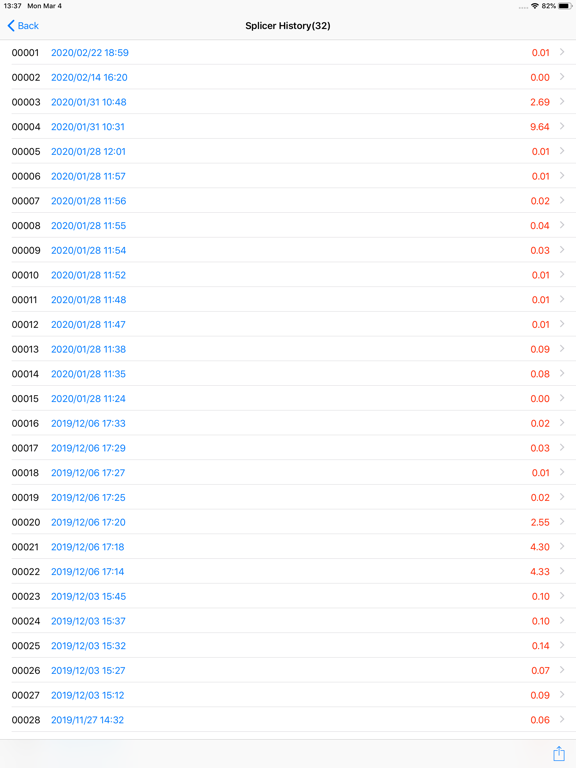The width and height of the screenshot is (576, 768).
Task: Select splice record 00015
Action: click(x=288, y=398)
